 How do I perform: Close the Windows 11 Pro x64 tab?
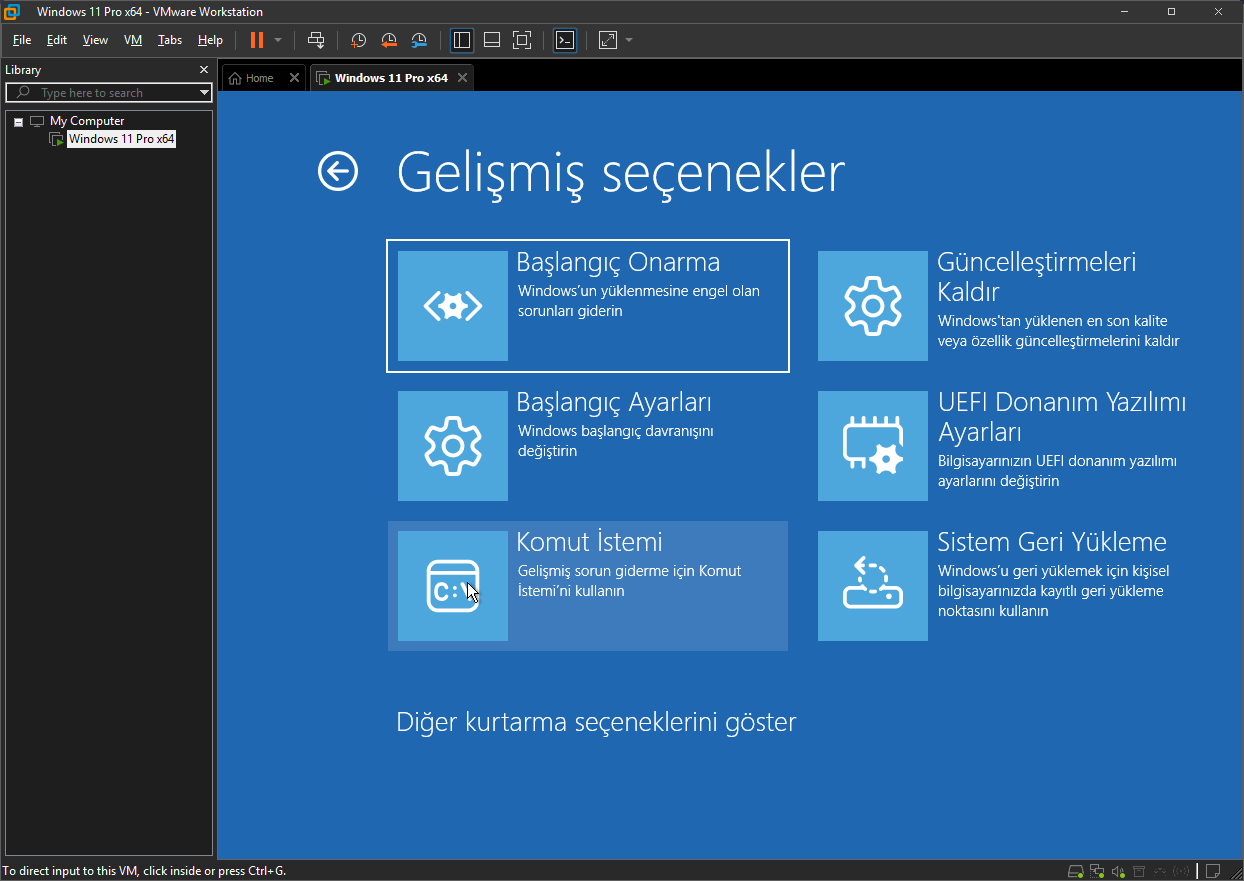pos(463,77)
